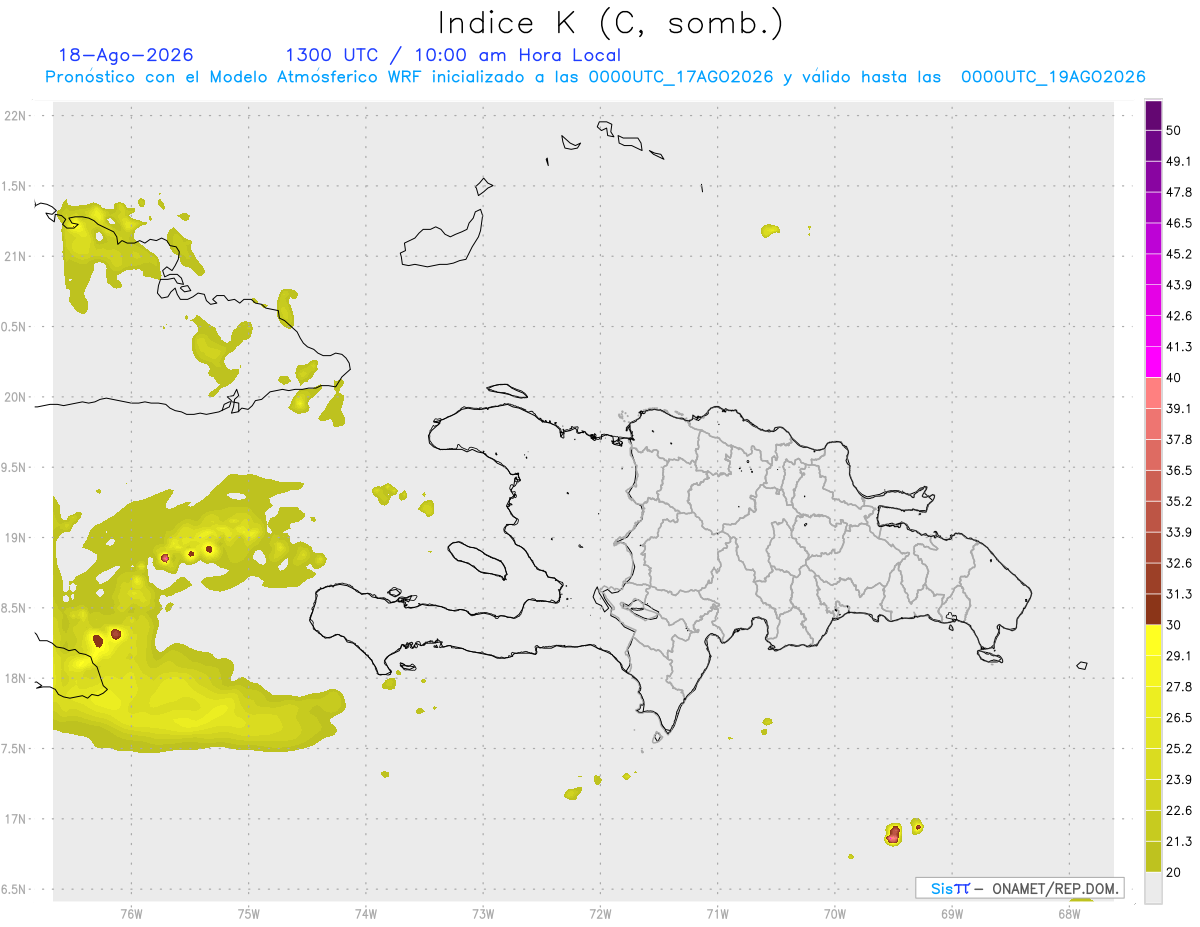
Task: Select the '29.1' colorbar value
Action: (x=1179, y=656)
